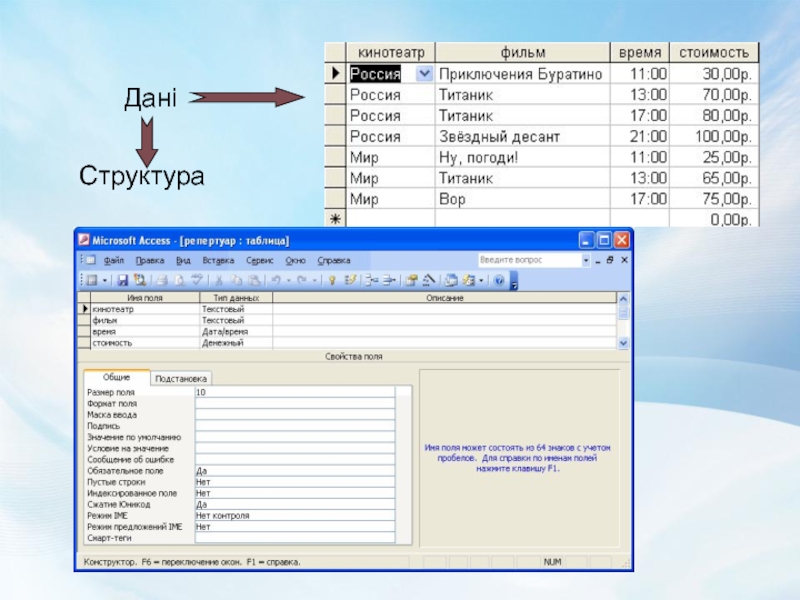Switch to the Подстановка tab
Image resolution: width=800 pixels, height=600 pixels.
click(x=181, y=379)
